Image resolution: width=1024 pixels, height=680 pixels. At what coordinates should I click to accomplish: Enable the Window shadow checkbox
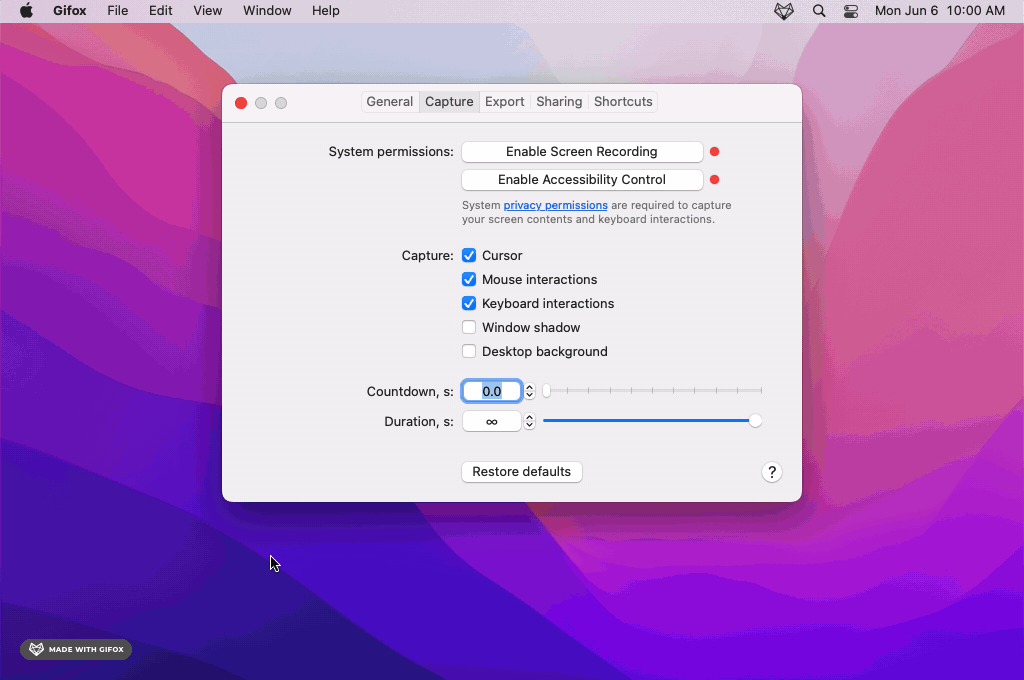469,327
